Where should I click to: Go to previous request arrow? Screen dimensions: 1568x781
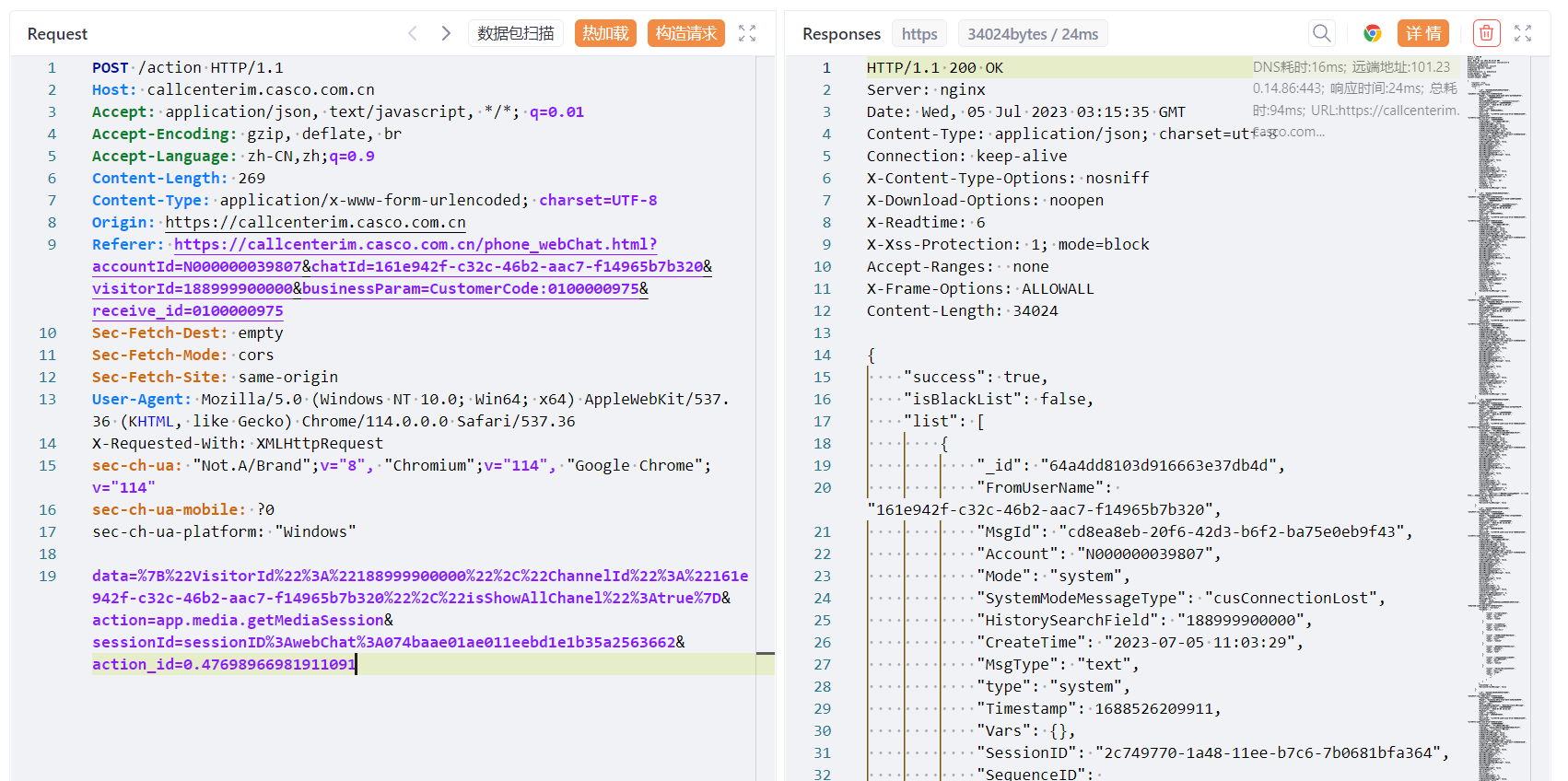(x=413, y=33)
